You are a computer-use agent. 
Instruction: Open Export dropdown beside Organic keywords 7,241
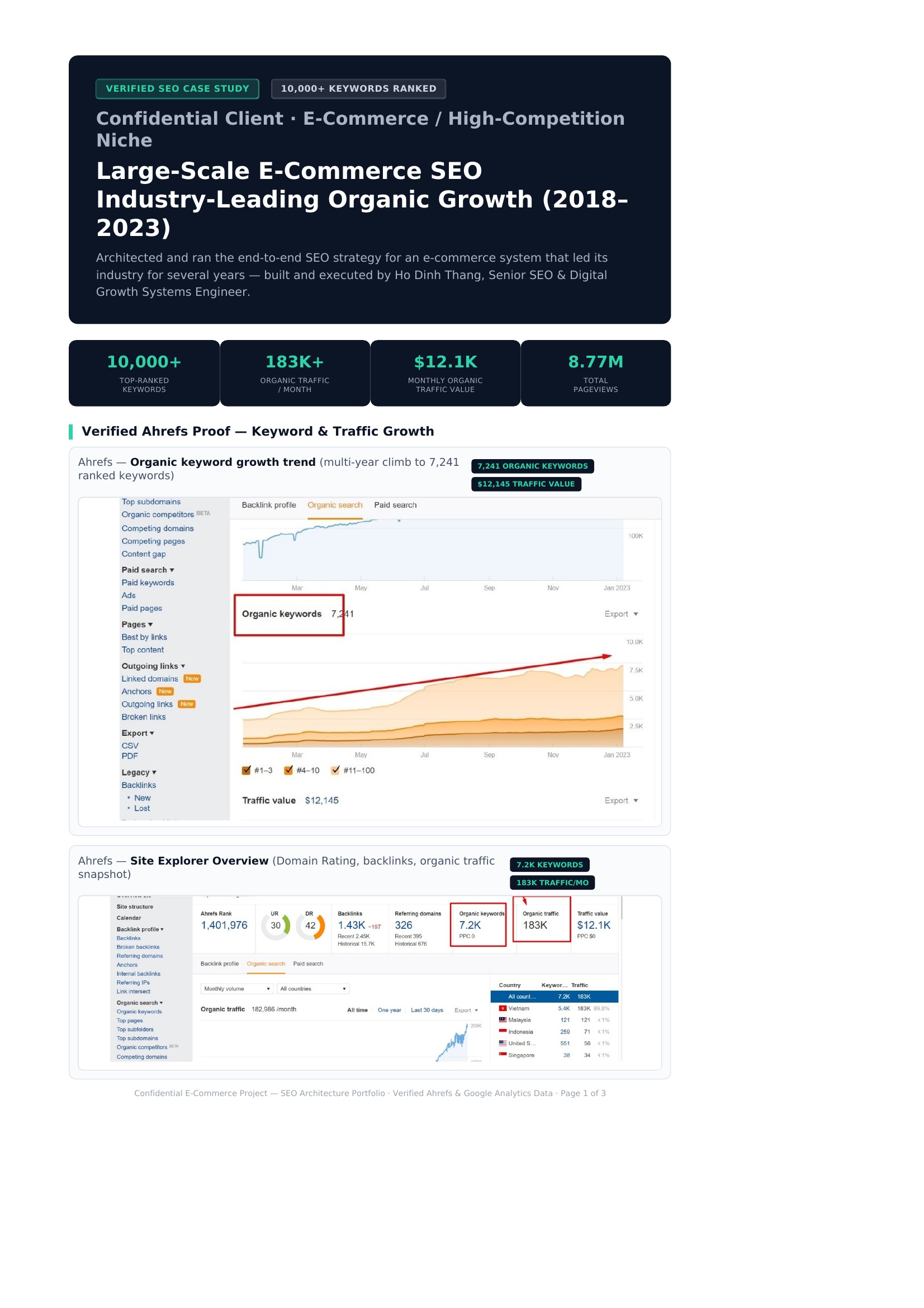621,613
